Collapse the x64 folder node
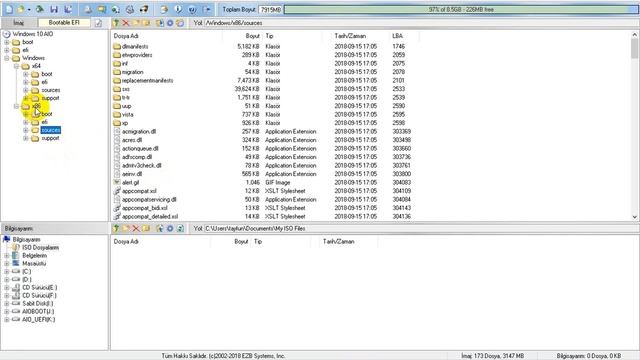The width and height of the screenshot is (640, 360). pyautogui.click(x=16, y=66)
